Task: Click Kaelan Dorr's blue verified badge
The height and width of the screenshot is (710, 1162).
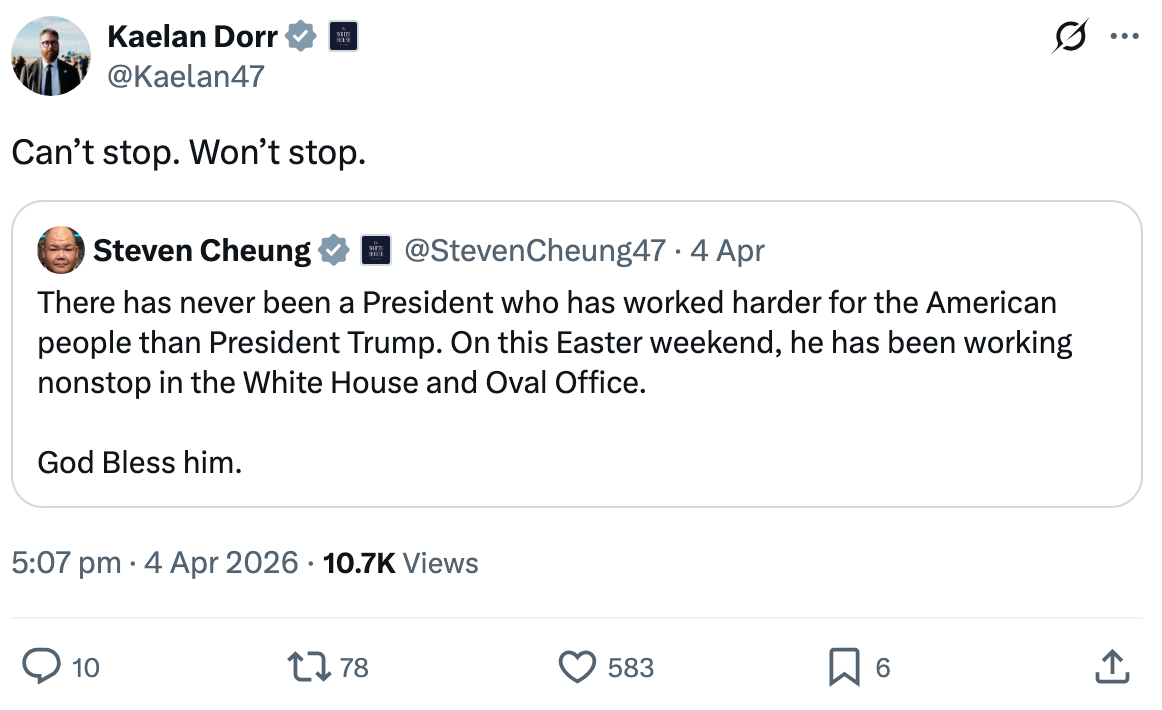Action: [x=301, y=37]
